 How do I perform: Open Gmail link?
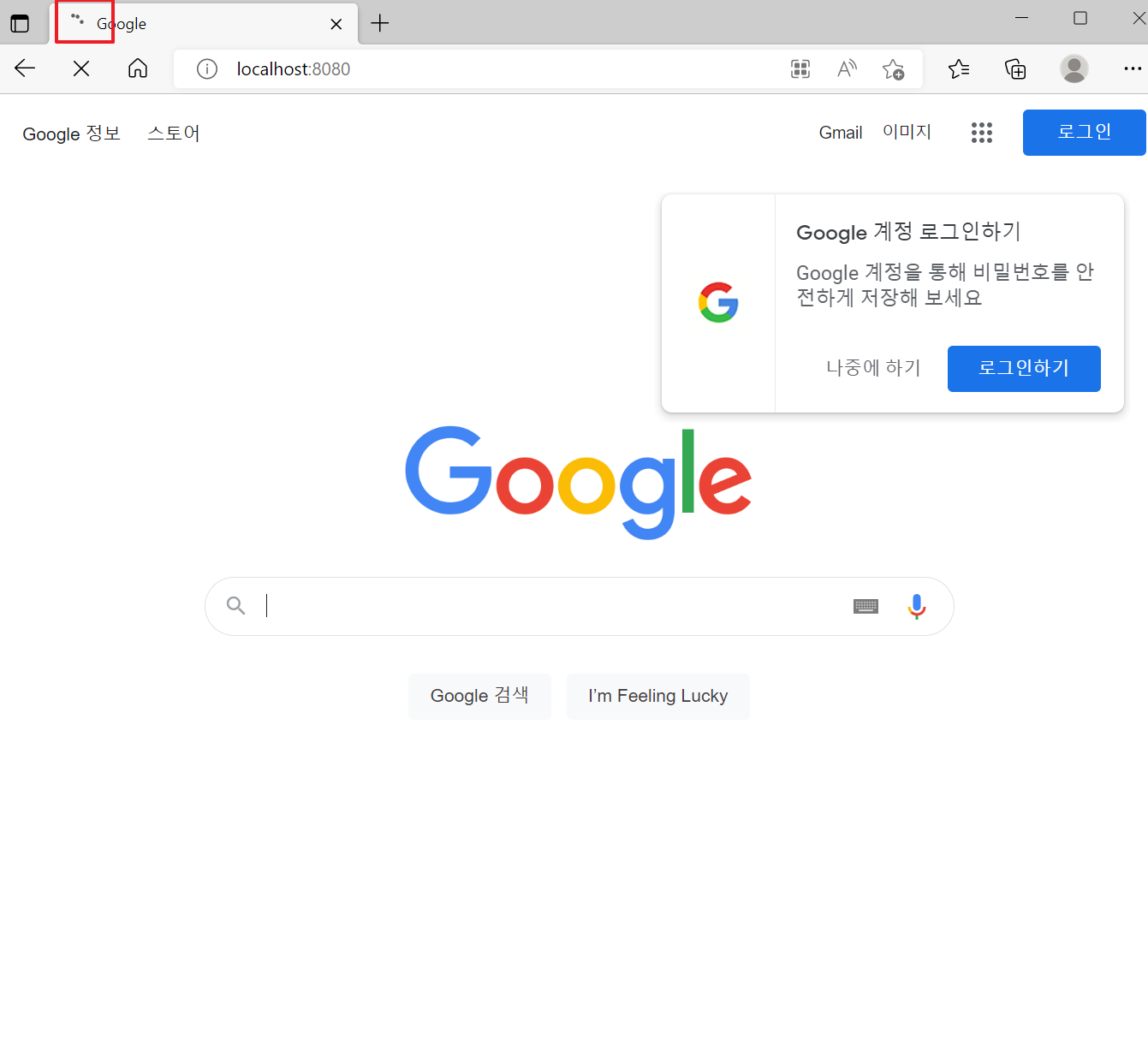click(841, 133)
